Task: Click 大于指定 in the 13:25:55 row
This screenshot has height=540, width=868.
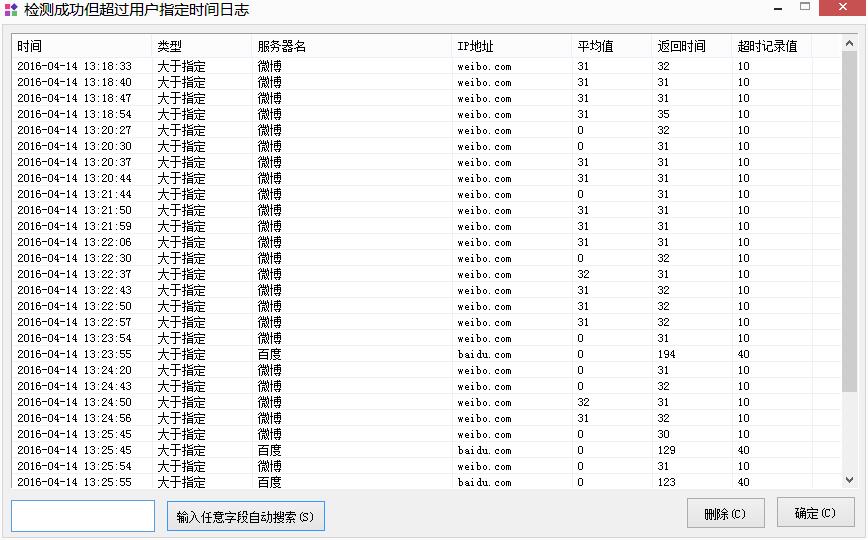Action: (x=182, y=482)
